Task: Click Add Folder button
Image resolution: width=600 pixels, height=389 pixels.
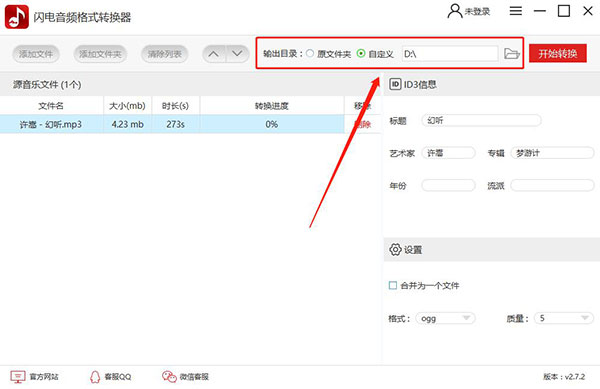Action: pos(100,54)
